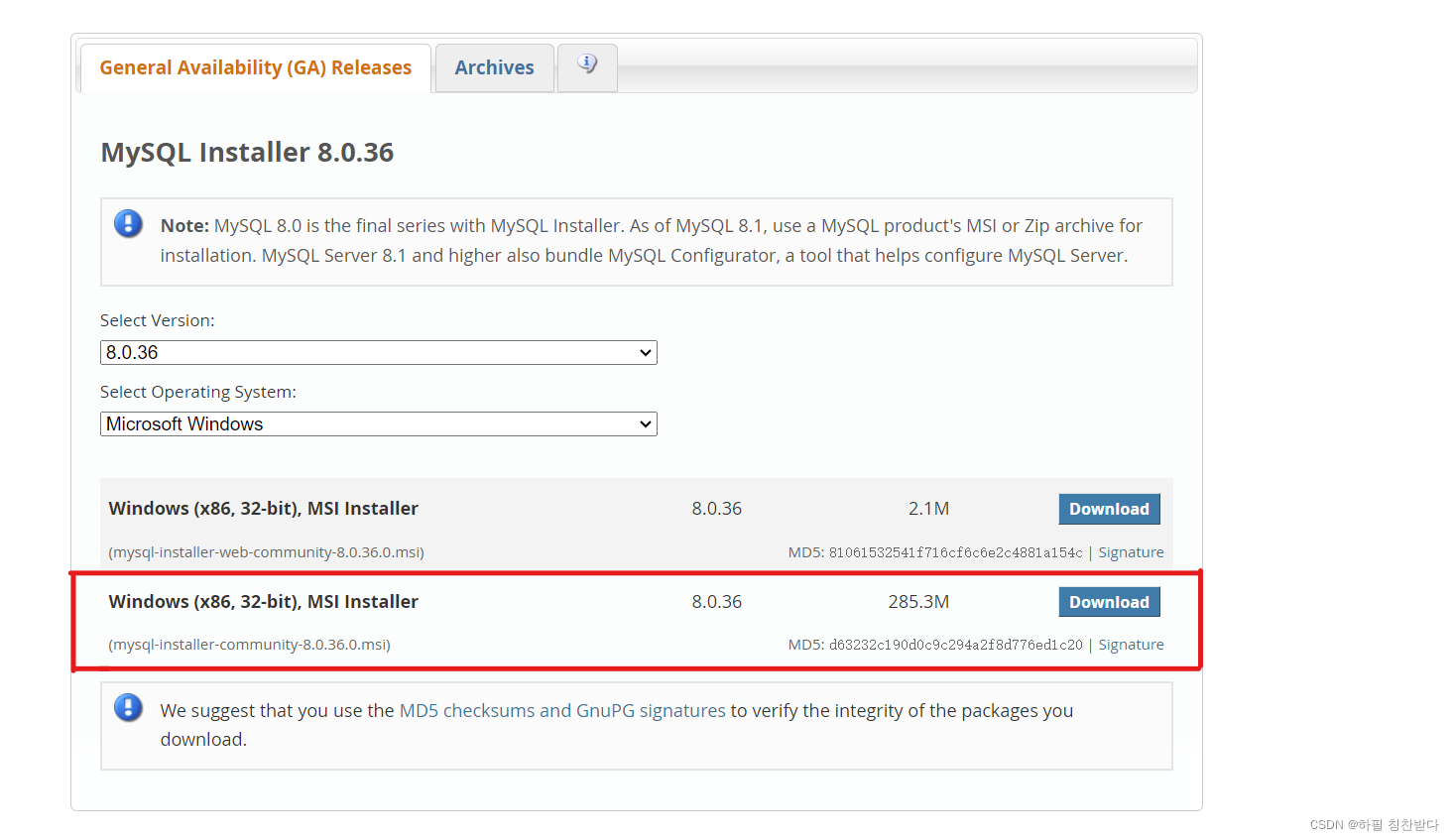Viewport: 1454px width, 840px height.
Task: Switch to the Archives tab
Action: click(x=494, y=67)
